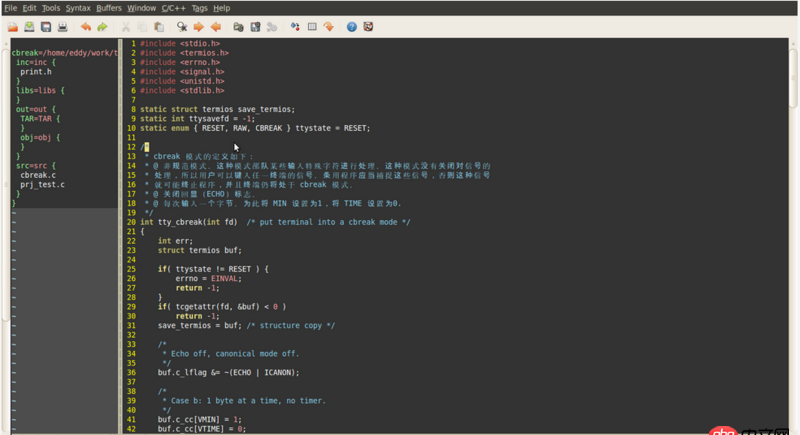
Task: Click the 'save_termios = buf;' line
Action: (x=200, y=326)
